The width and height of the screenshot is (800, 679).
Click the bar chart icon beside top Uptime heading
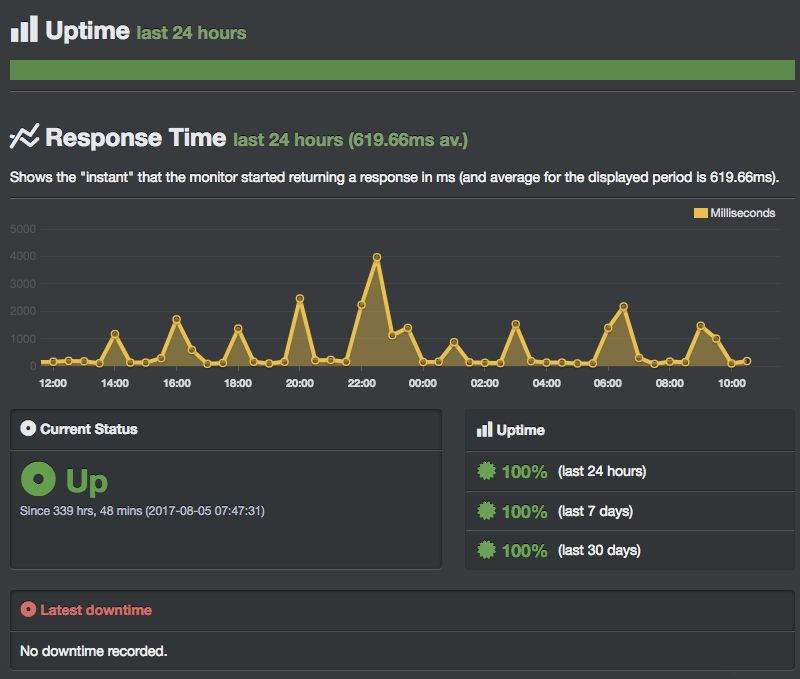(x=24, y=29)
